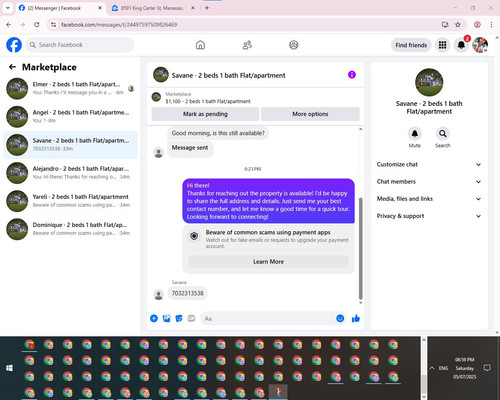This screenshot has width=500, height=400.
Task: Click the browser back arrow
Action: (x=9, y=25)
